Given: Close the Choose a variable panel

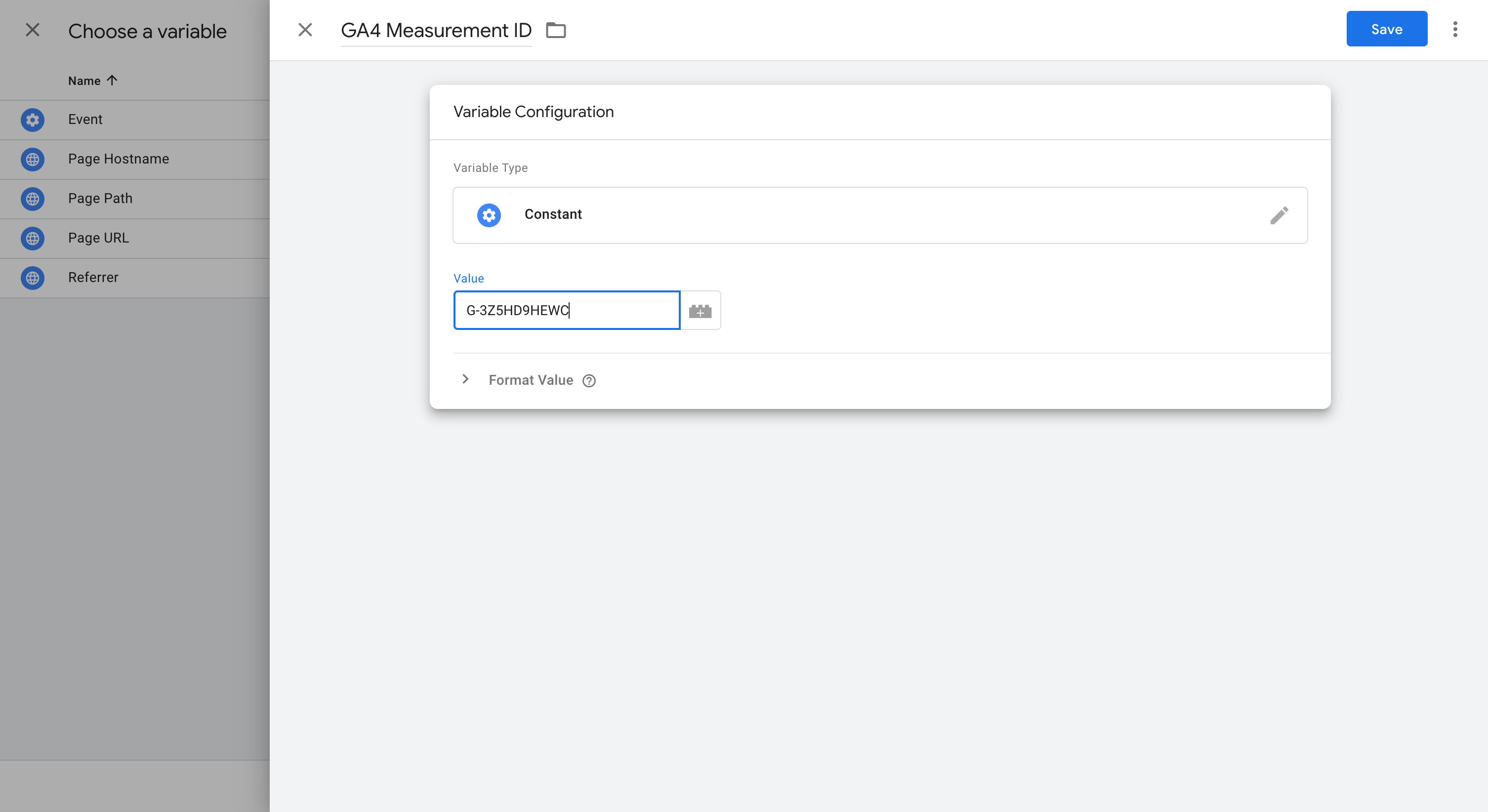Looking at the screenshot, I should pyautogui.click(x=33, y=30).
